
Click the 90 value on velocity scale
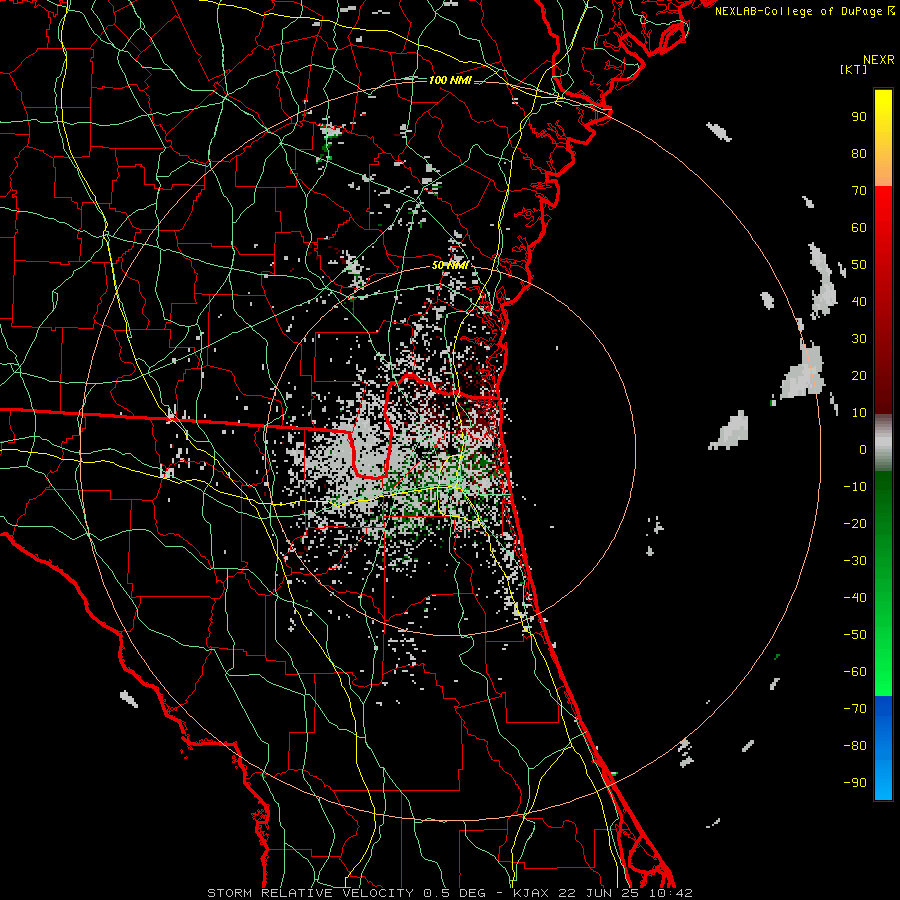[x=859, y=117]
